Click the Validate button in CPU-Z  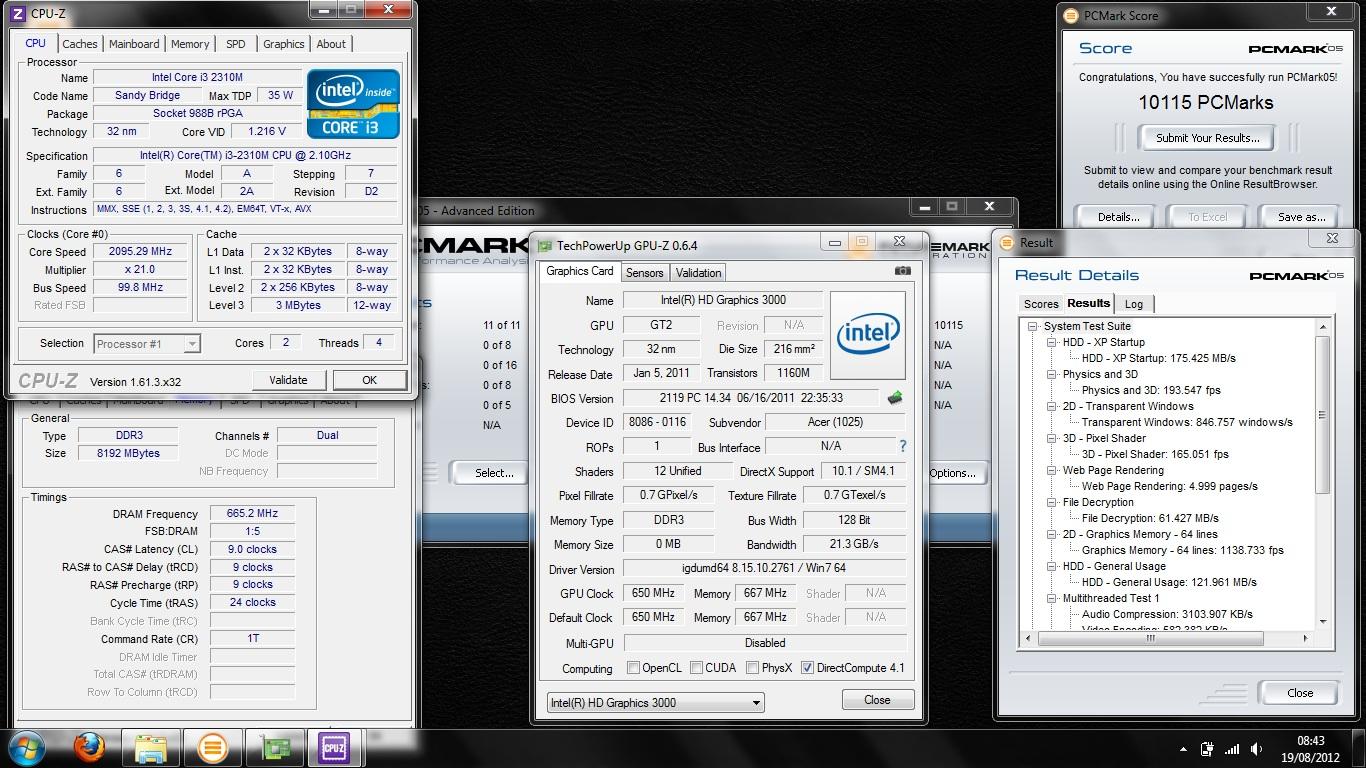[x=288, y=380]
